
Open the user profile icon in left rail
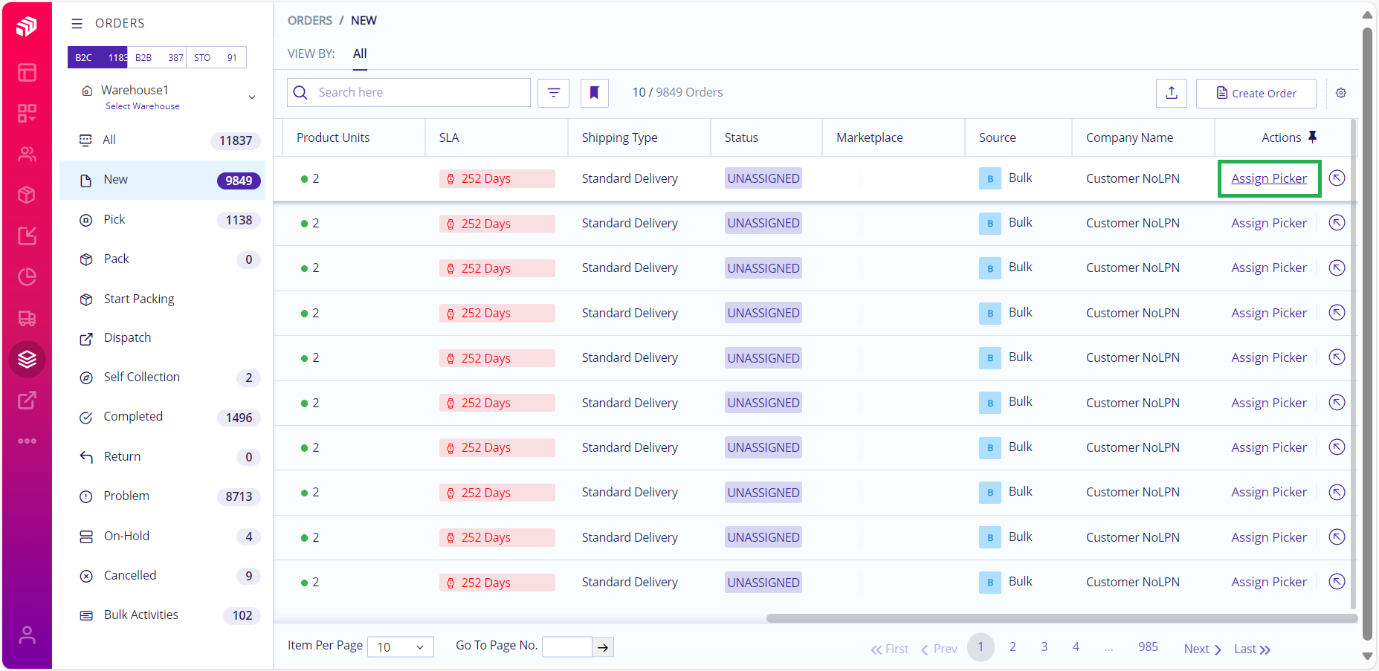point(27,635)
